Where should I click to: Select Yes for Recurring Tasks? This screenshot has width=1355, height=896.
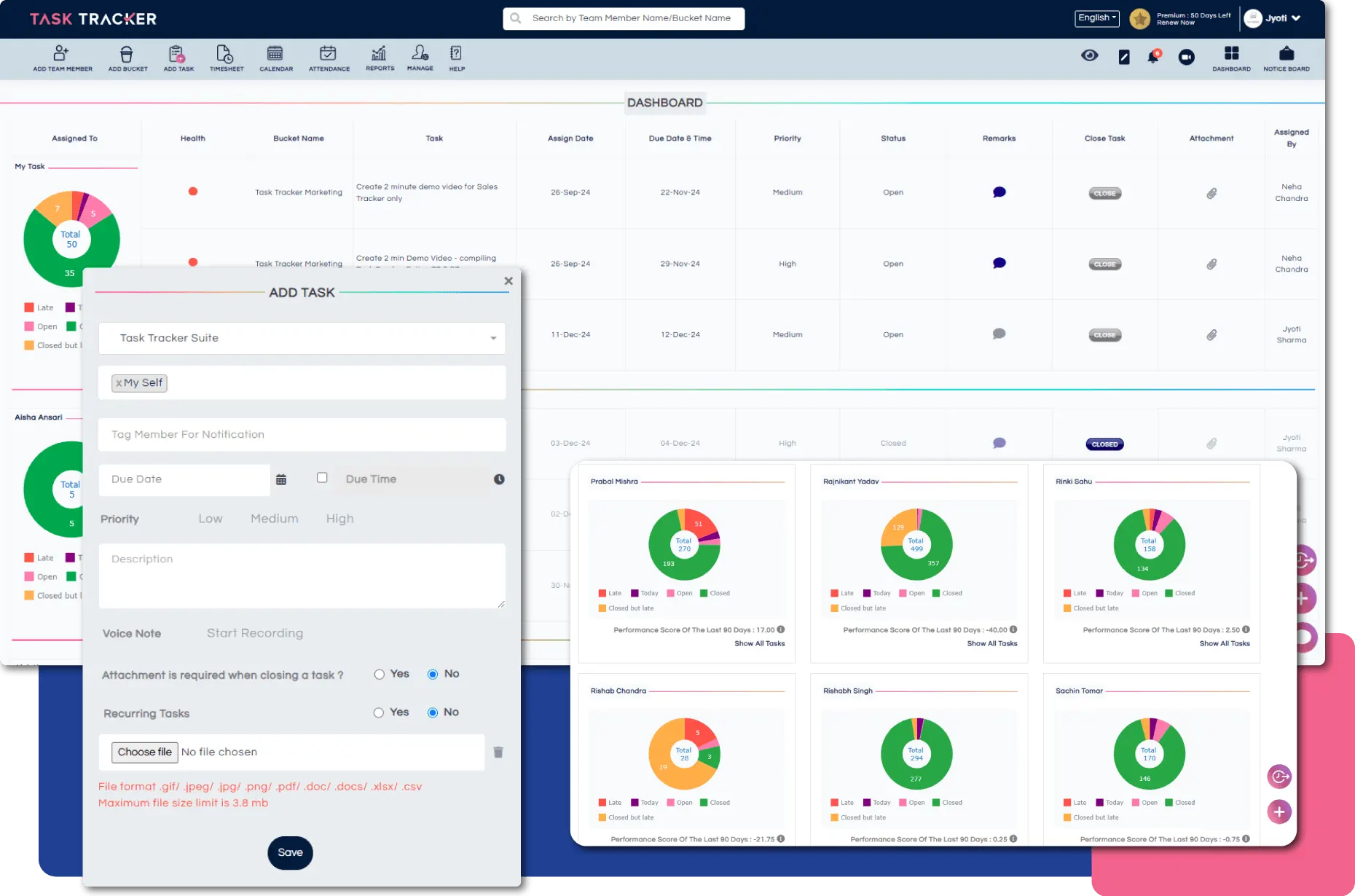pos(379,712)
